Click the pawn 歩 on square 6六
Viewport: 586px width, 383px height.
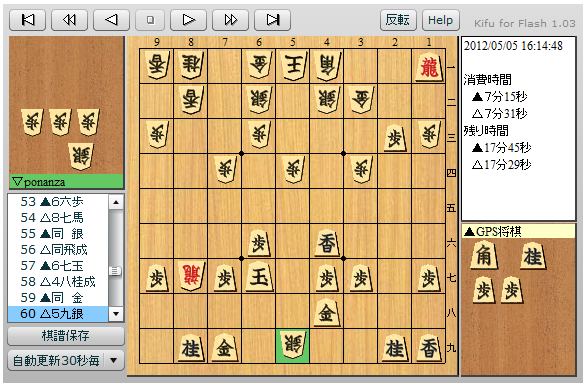coord(259,243)
